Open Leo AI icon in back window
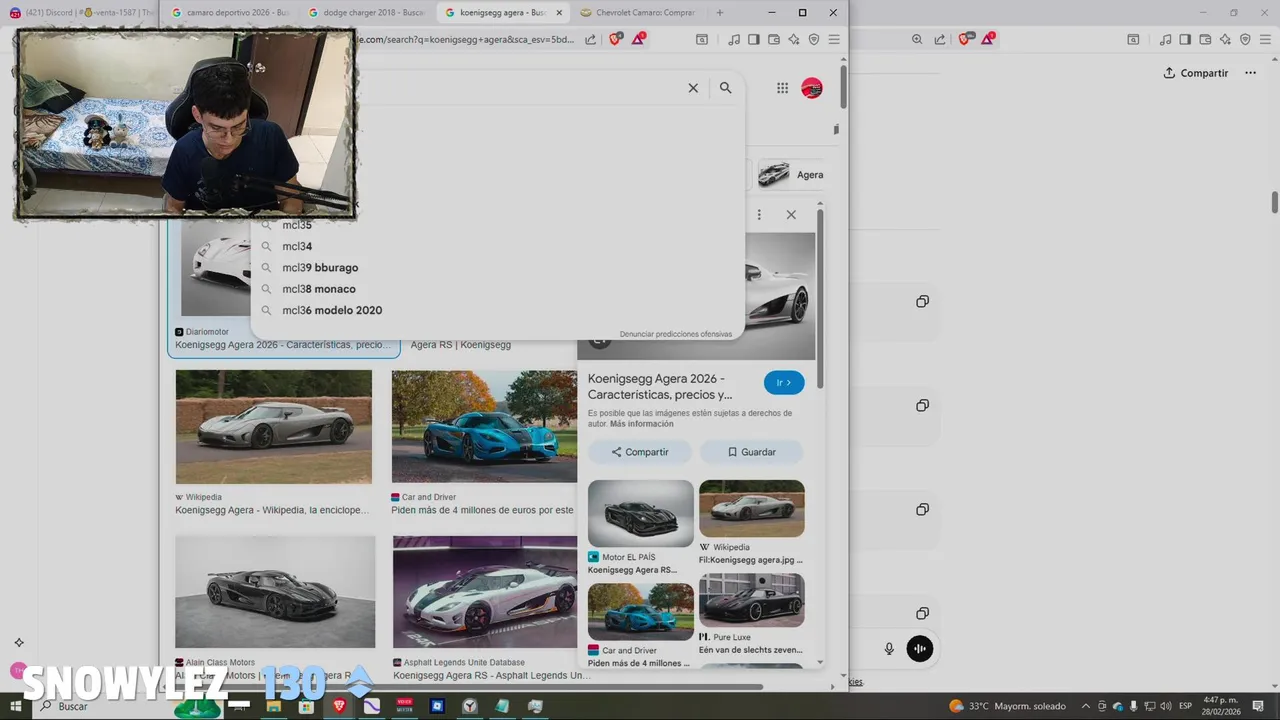Image resolution: width=1280 pixels, height=720 pixels. click(x=1225, y=39)
